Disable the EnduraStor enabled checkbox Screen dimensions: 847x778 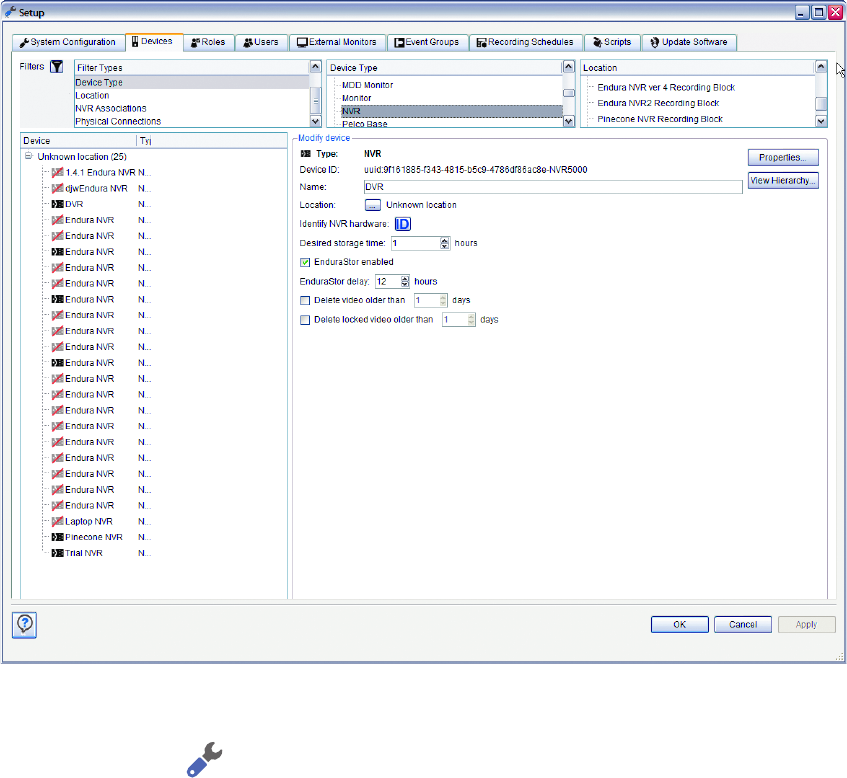click(306, 262)
